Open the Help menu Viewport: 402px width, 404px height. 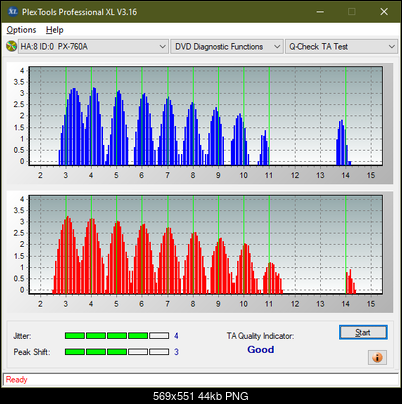(x=54, y=30)
